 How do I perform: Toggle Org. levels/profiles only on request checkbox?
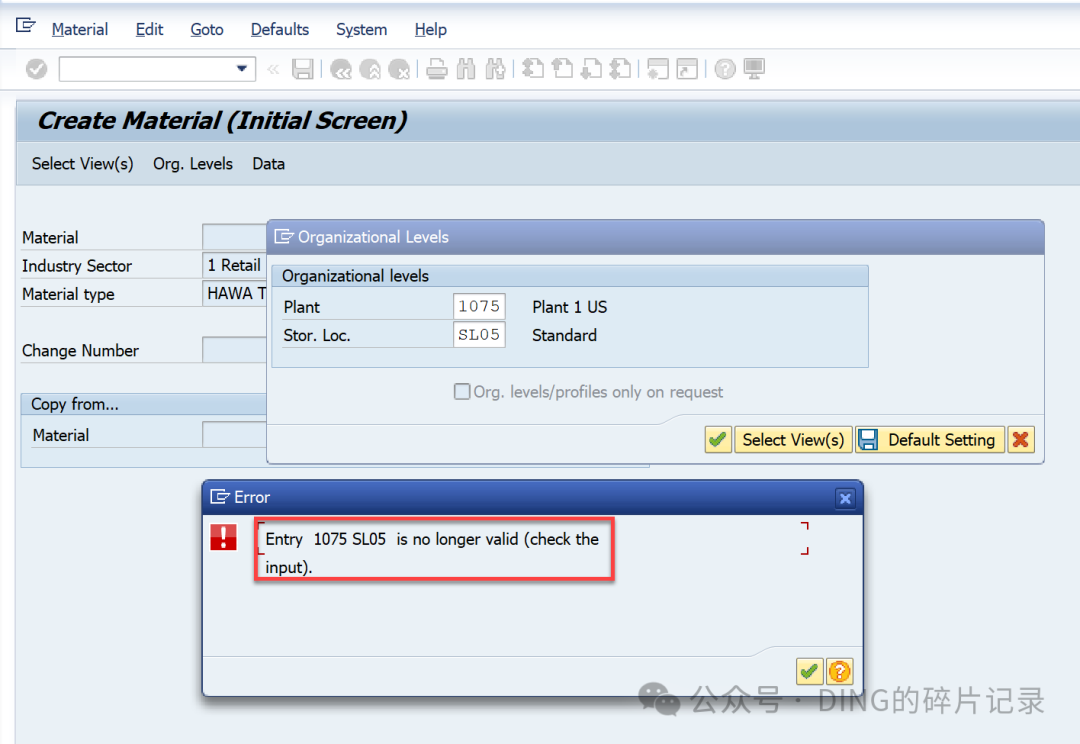click(x=462, y=391)
